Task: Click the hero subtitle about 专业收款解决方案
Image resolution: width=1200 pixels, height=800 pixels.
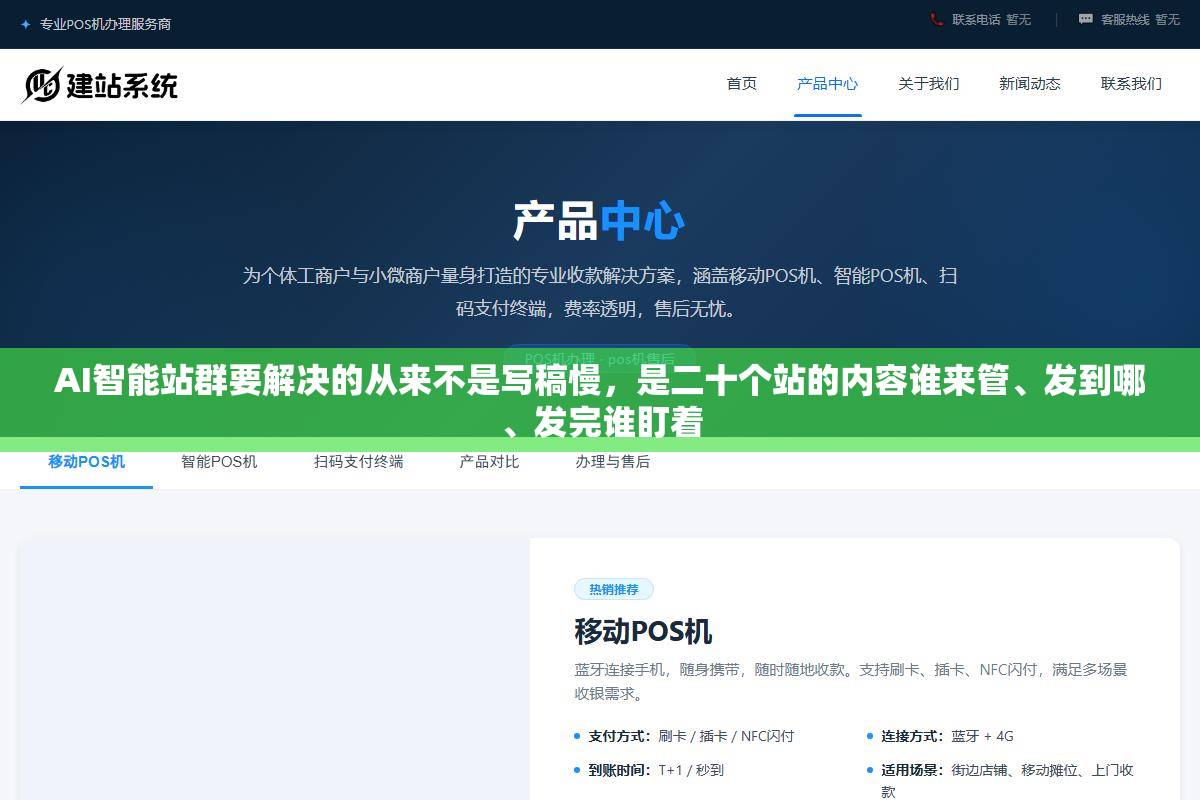Action: pyautogui.click(x=600, y=292)
